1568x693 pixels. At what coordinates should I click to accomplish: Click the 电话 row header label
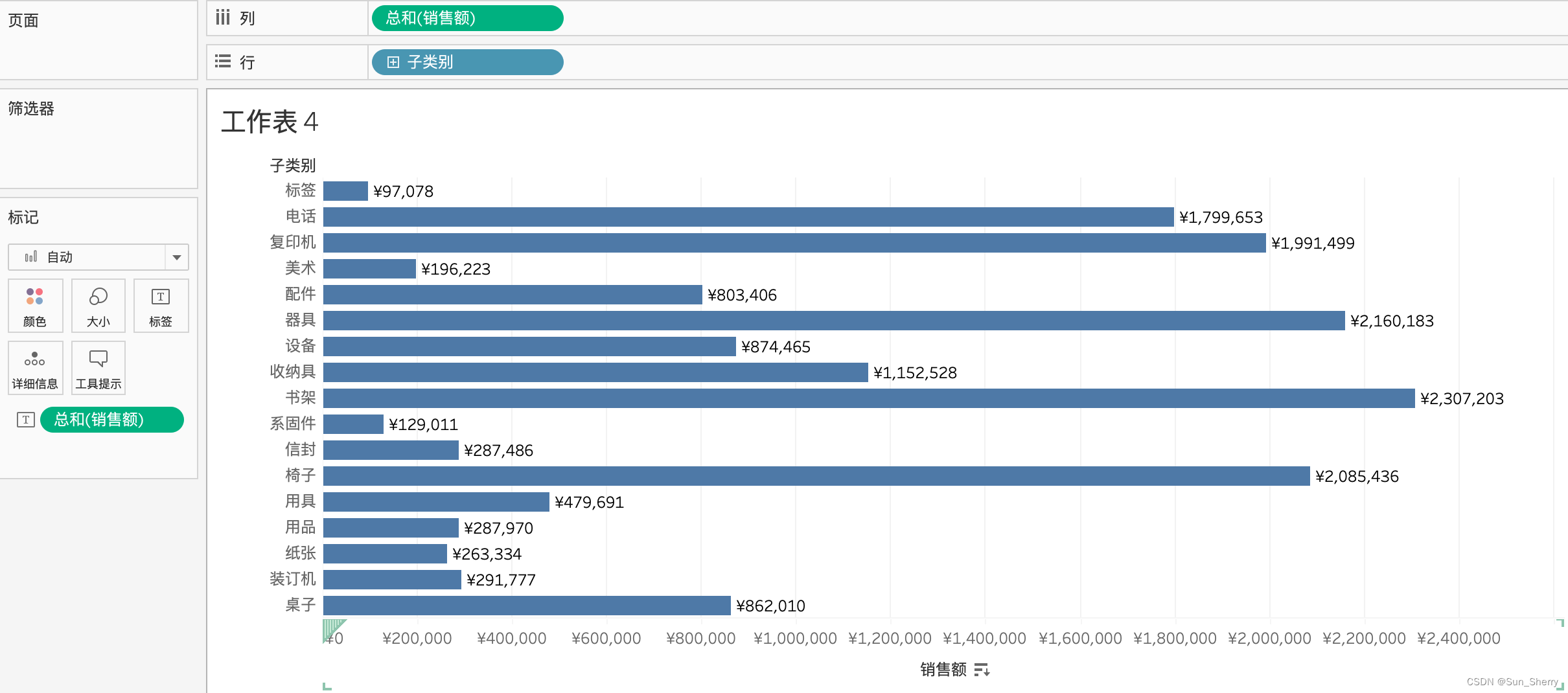301,216
